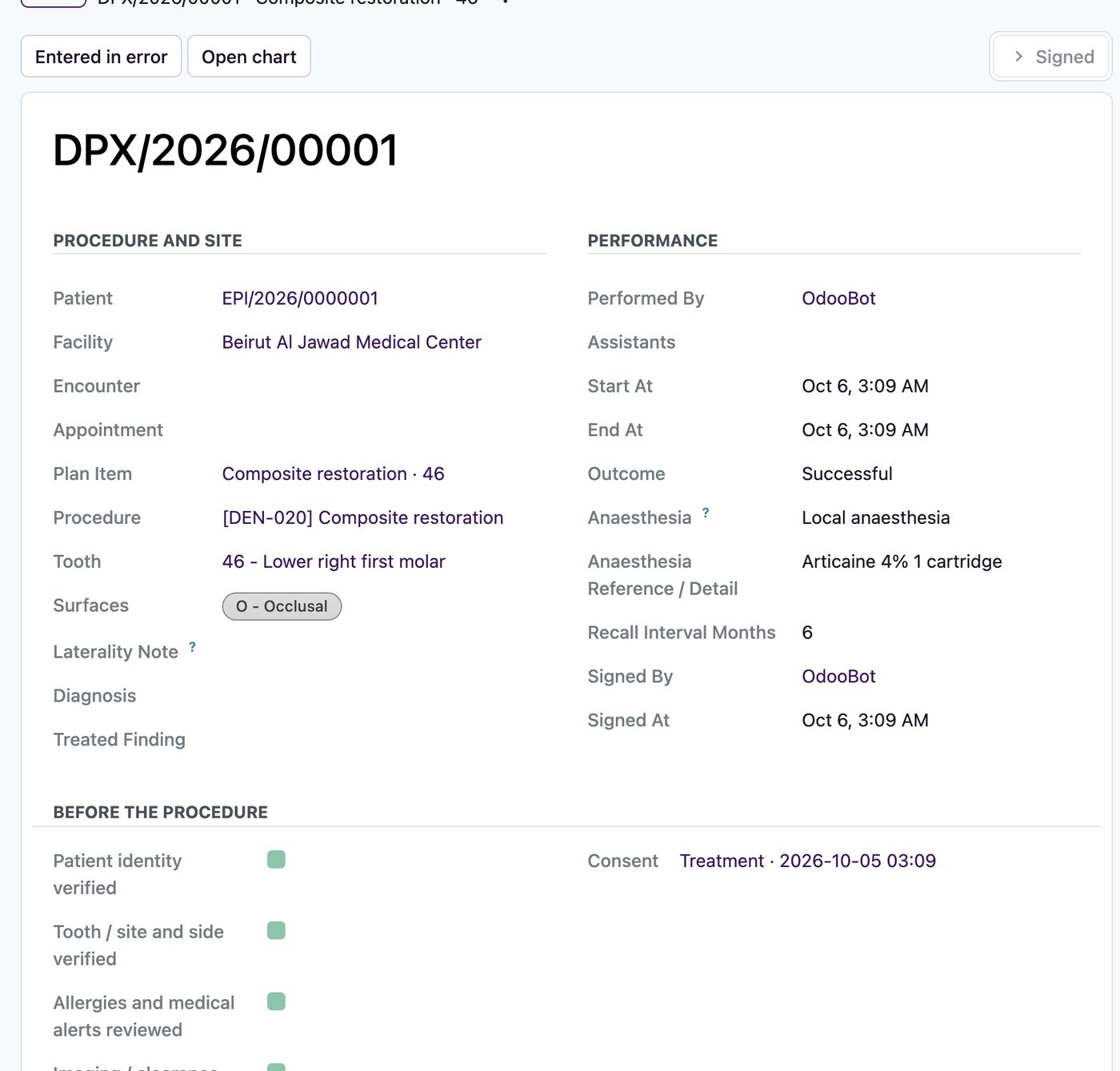This screenshot has height=1071, width=1120.
Task: Click the Appointment field label
Action: click(x=108, y=430)
